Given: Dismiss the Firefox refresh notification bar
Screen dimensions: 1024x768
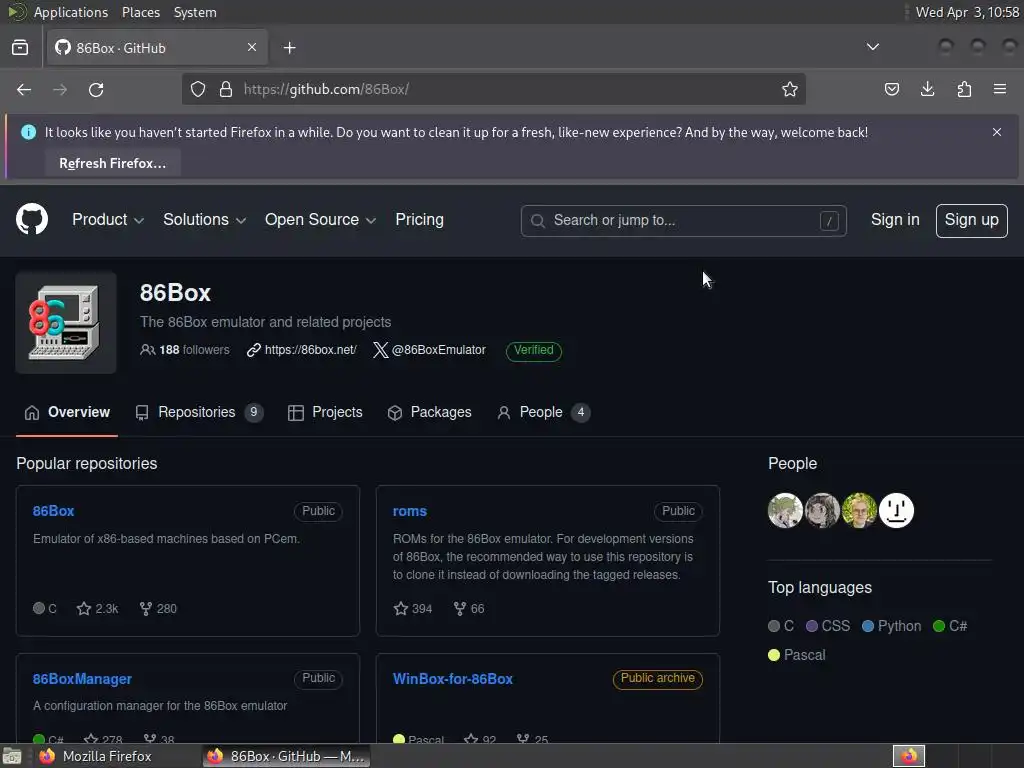Looking at the screenshot, I should [997, 132].
